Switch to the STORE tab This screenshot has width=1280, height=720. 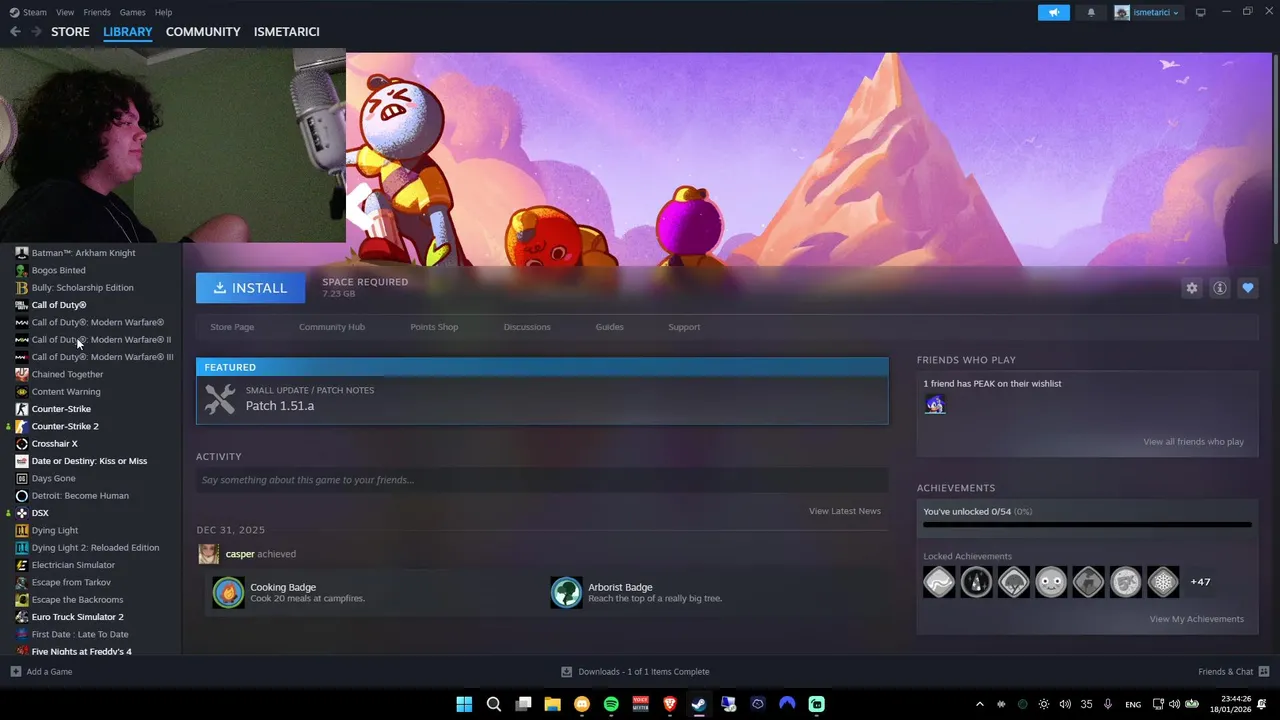[70, 32]
